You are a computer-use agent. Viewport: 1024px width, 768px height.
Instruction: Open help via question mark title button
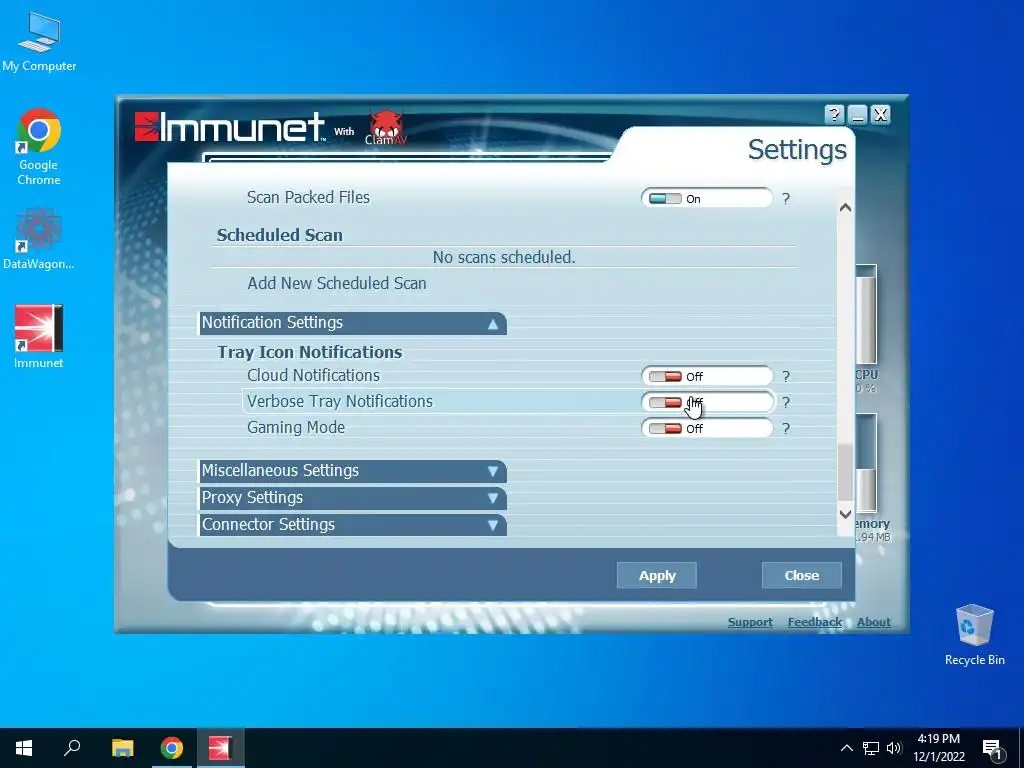[834, 115]
